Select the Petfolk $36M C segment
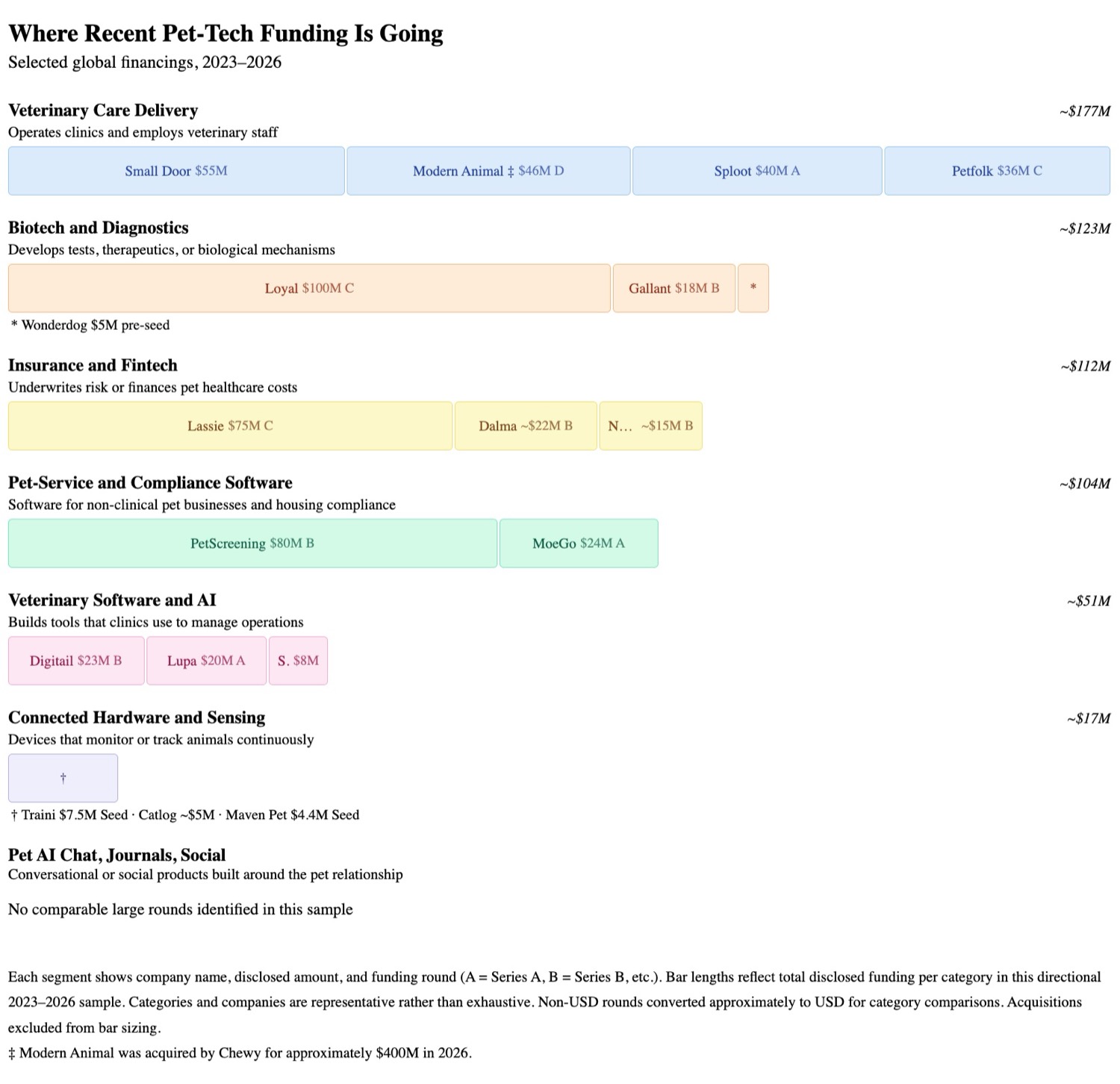The height and width of the screenshot is (1084, 1120). (x=997, y=171)
